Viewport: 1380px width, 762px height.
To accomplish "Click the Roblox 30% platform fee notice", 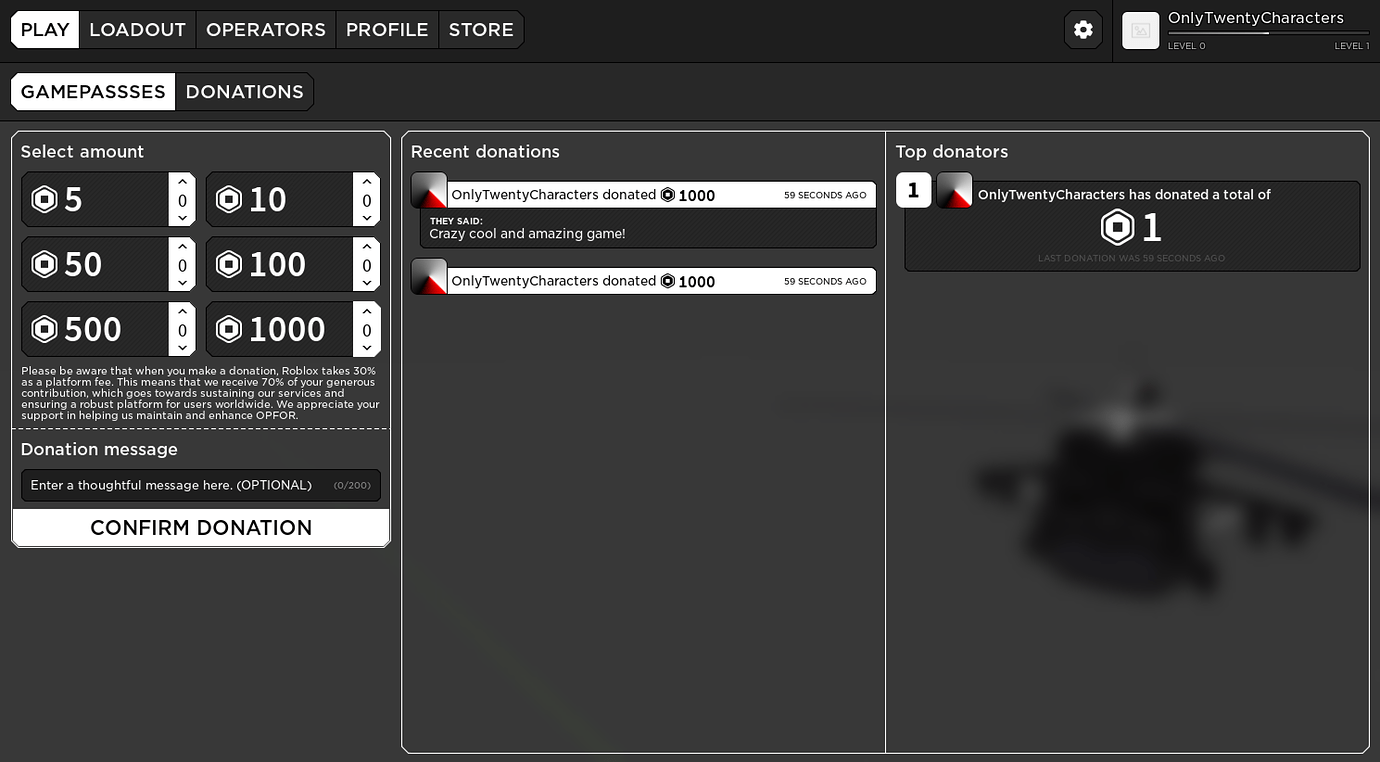I will pyautogui.click(x=200, y=393).
